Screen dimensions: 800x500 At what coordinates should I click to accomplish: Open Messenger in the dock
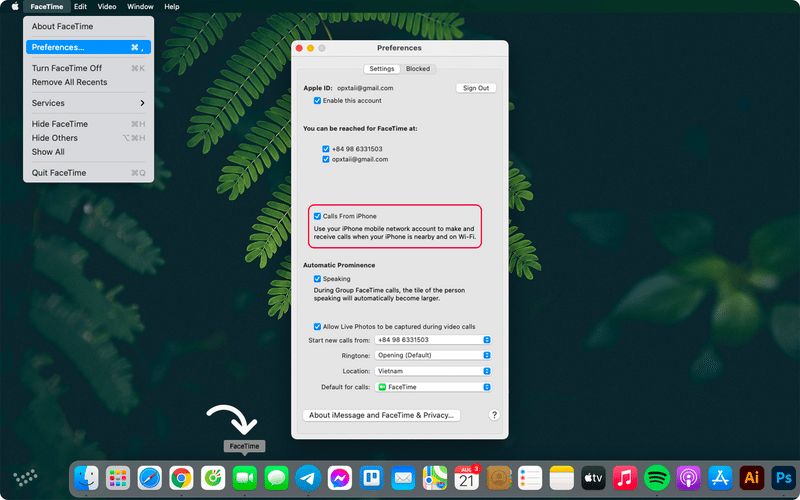coord(340,478)
